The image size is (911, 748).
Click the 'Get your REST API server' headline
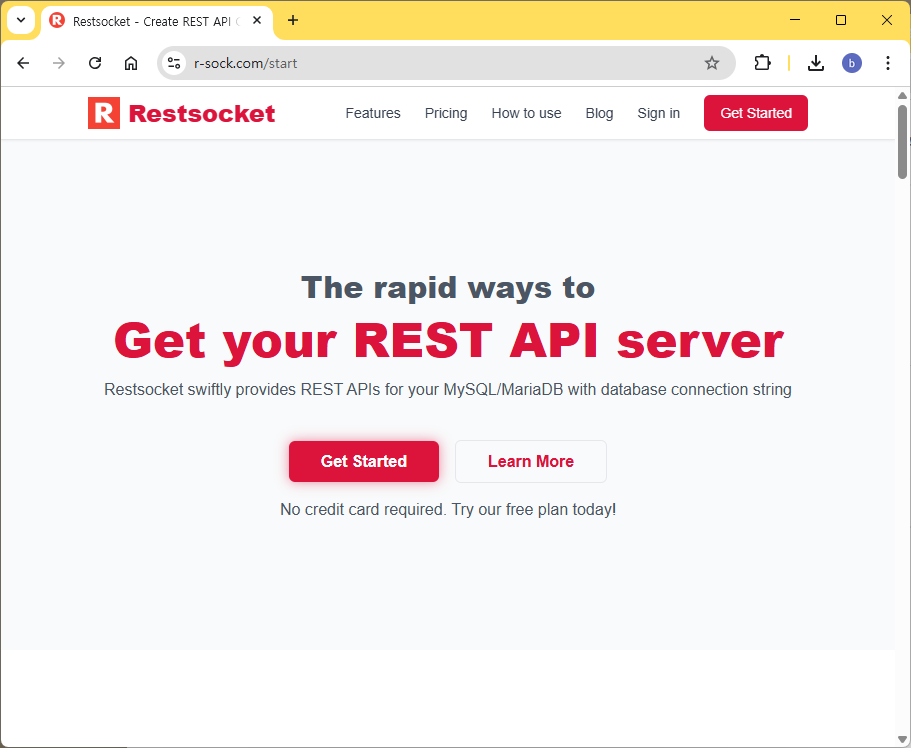449,341
